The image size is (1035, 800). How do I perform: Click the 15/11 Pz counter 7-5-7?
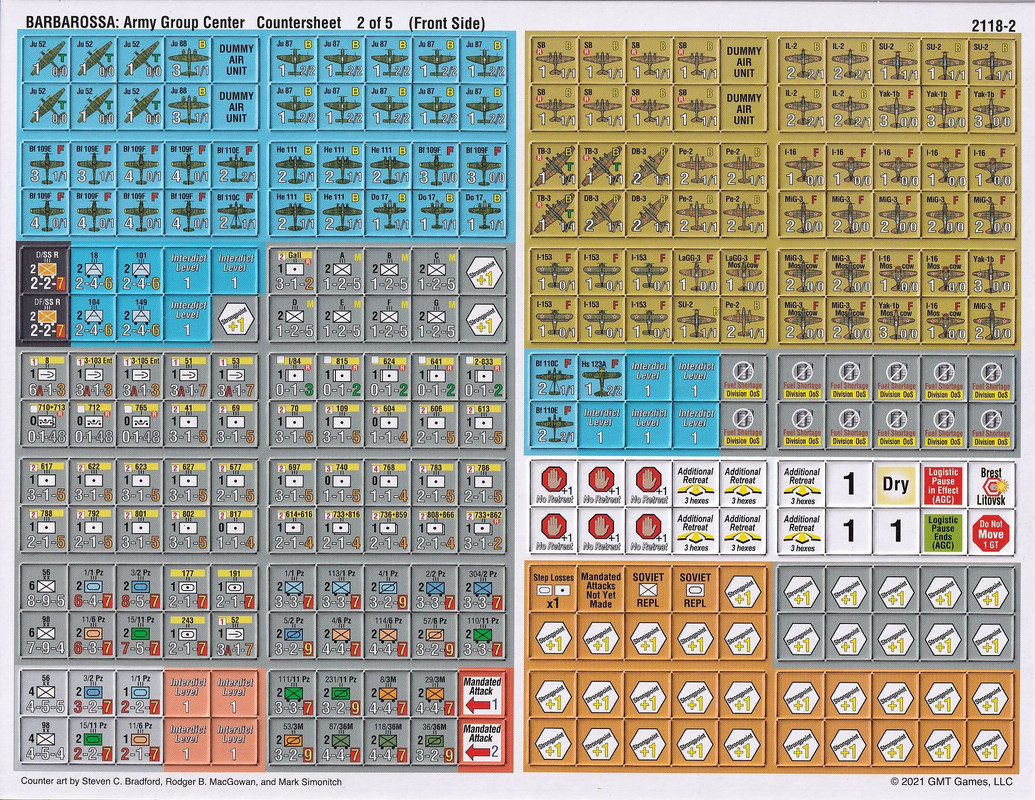[x=140, y=636]
